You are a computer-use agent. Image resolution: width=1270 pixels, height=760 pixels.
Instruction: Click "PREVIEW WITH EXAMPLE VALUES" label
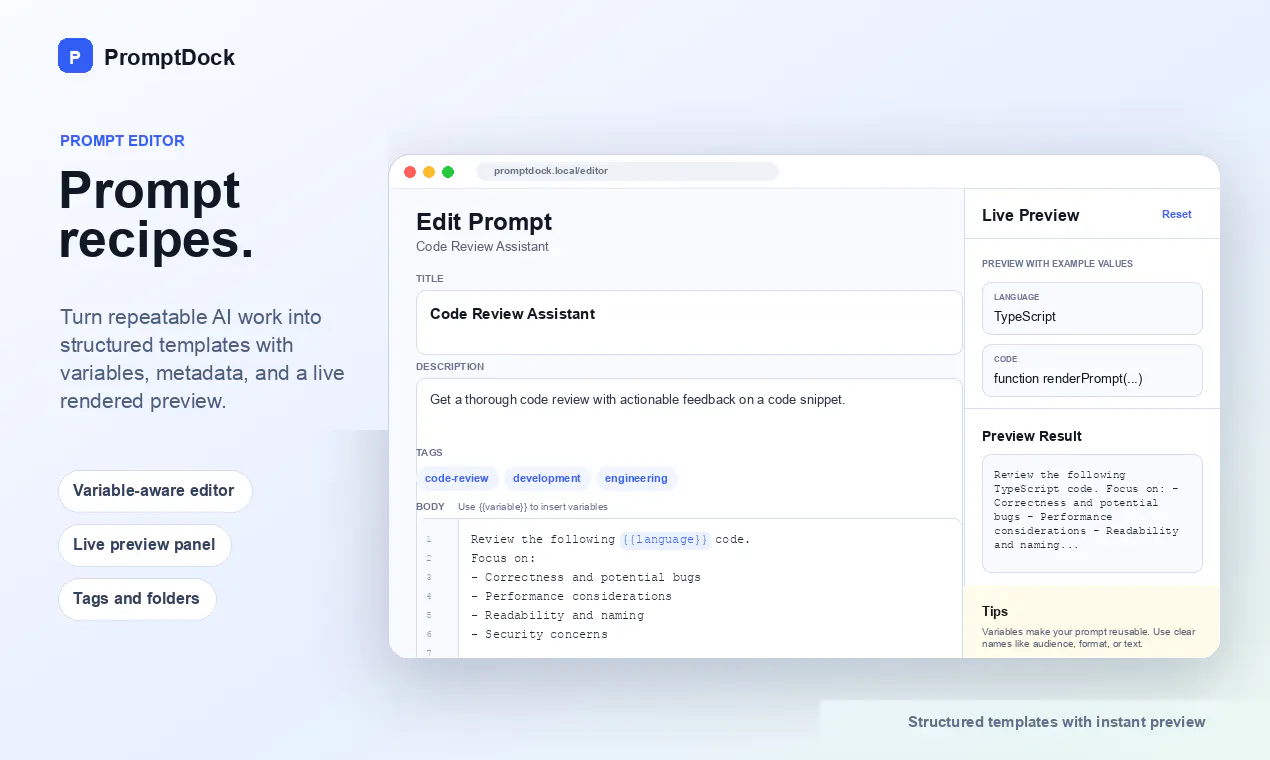[1057, 264]
